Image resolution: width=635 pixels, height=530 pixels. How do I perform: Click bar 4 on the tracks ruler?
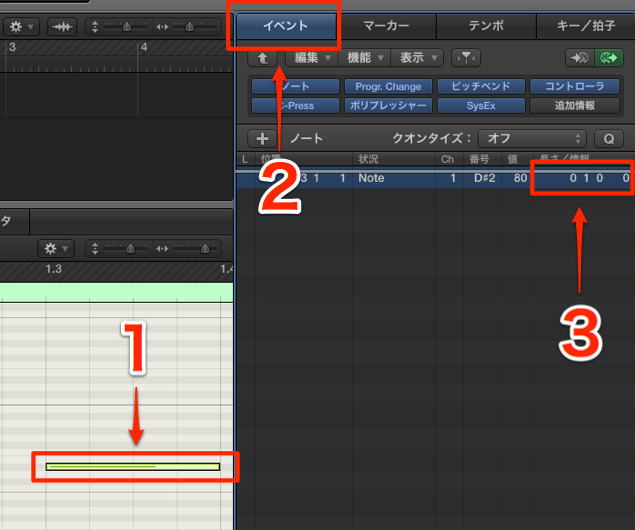pyautogui.click(x=144, y=48)
